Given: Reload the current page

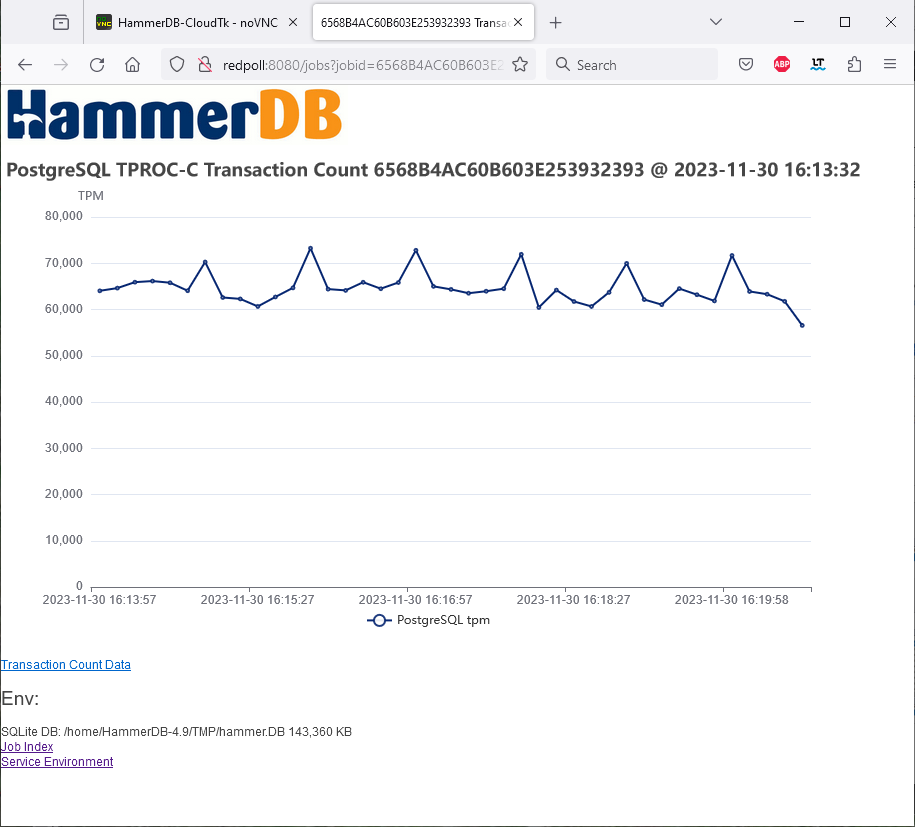Looking at the screenshot, I should pos(97,65).
